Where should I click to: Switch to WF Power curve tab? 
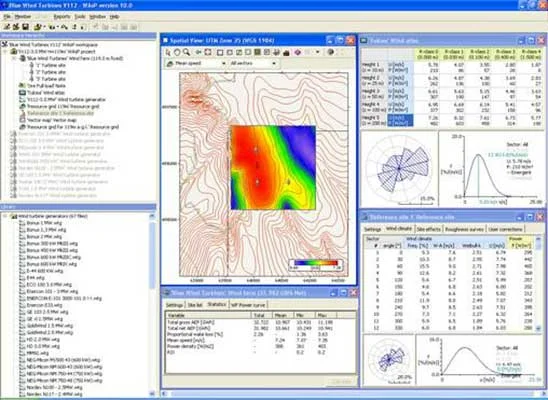(248, 305)
